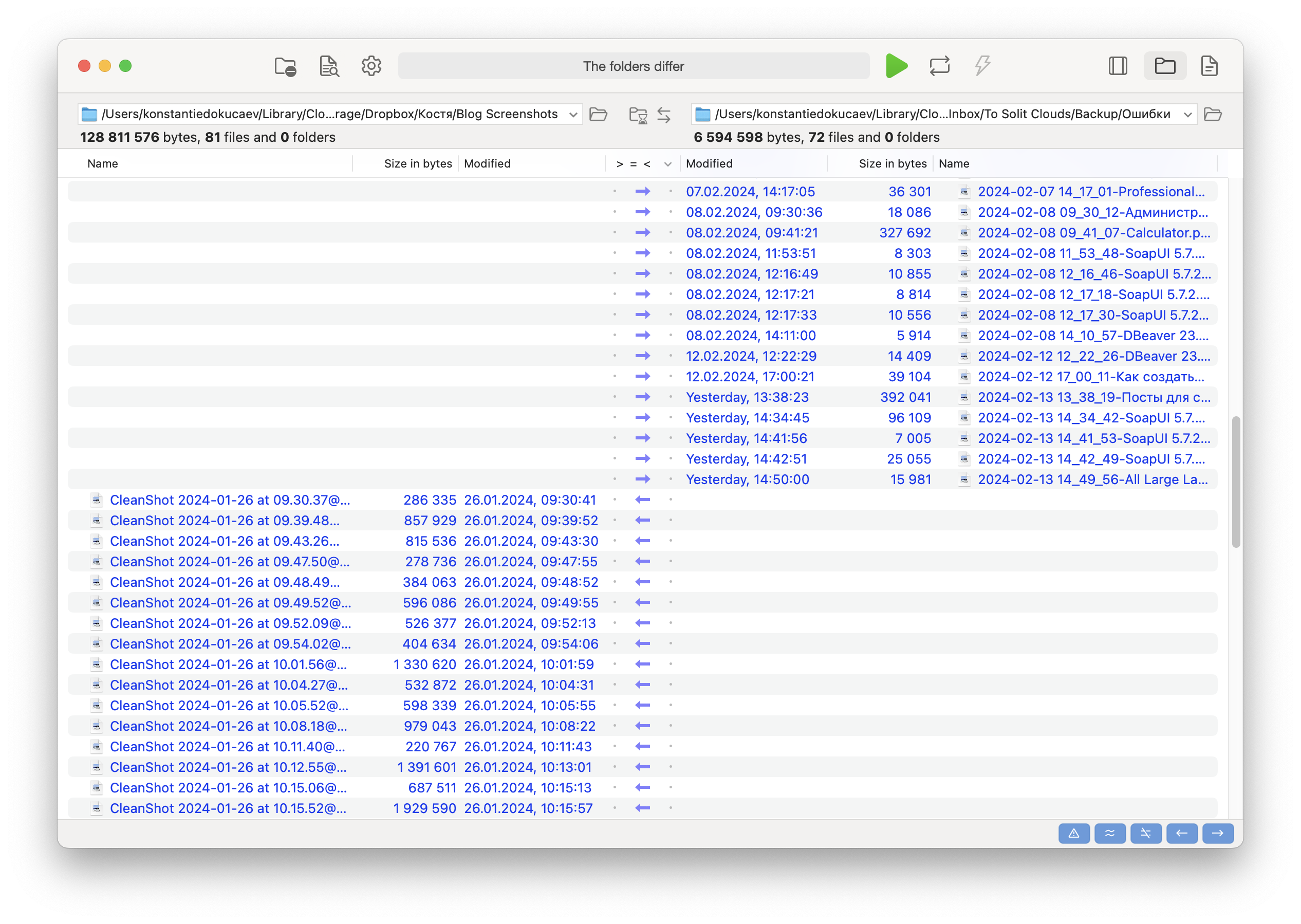Toggle the similar files filter button
This screenshot has height=924, width=1301.
coord(1109,834)
